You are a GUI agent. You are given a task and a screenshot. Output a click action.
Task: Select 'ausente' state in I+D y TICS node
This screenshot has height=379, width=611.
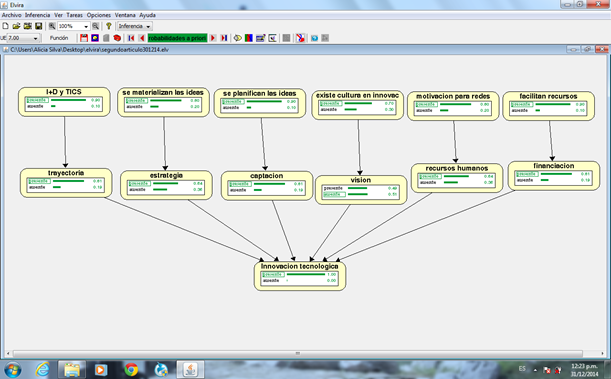pyautogui.click(x=35, y=106)
